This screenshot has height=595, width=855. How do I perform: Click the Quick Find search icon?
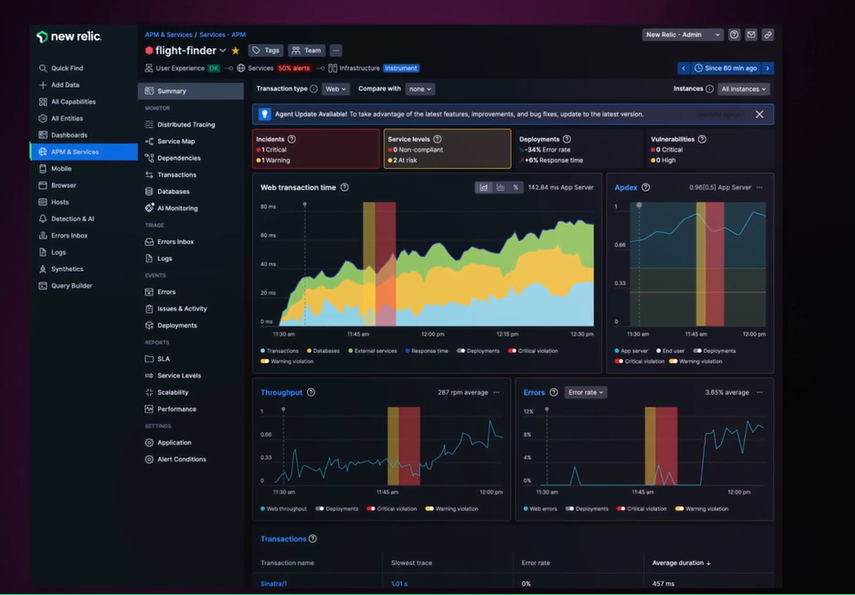click(43, 68)
